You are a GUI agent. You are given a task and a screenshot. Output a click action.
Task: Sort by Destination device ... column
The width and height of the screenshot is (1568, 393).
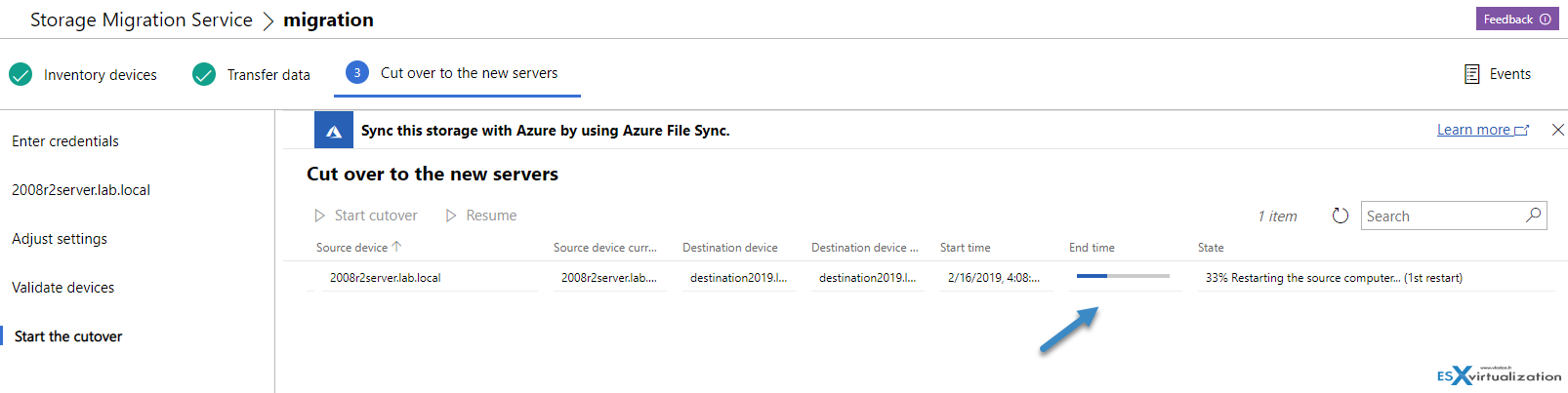click(x=865, y=248)
